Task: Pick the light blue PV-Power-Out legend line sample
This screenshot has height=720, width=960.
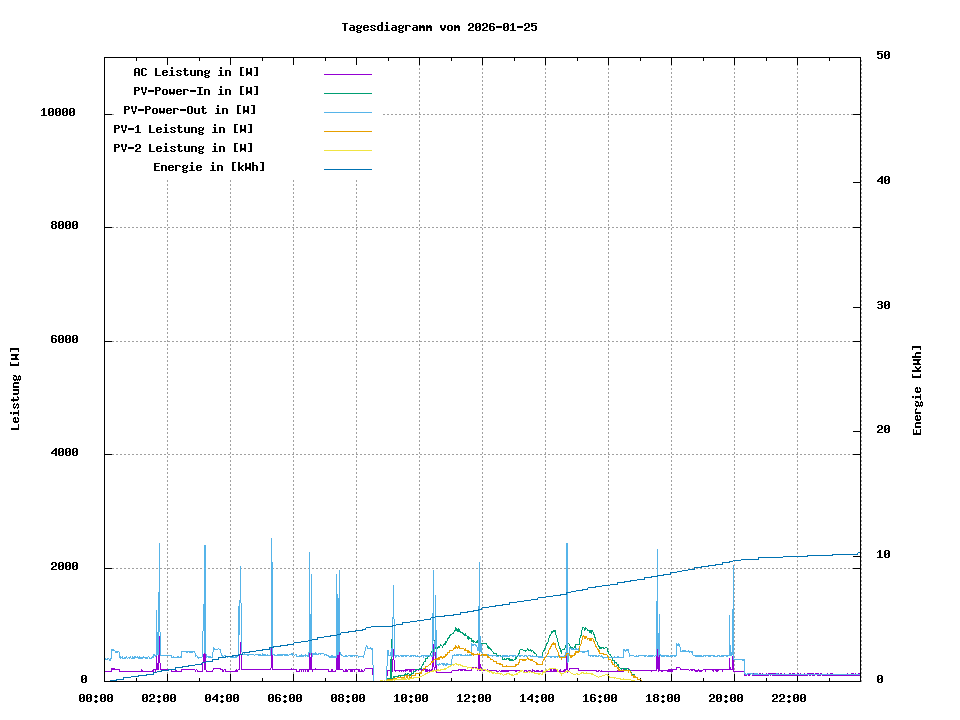Action: [347, 112]
